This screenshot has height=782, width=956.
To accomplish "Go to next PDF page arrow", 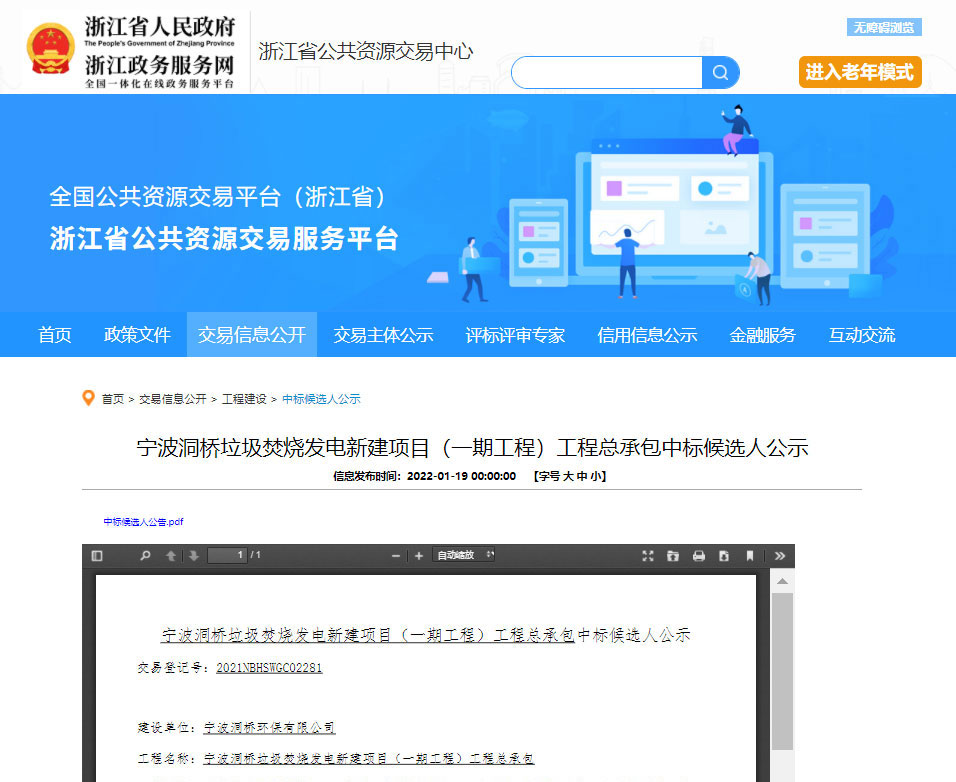I will pyautogui.click(x=193, y=556).
